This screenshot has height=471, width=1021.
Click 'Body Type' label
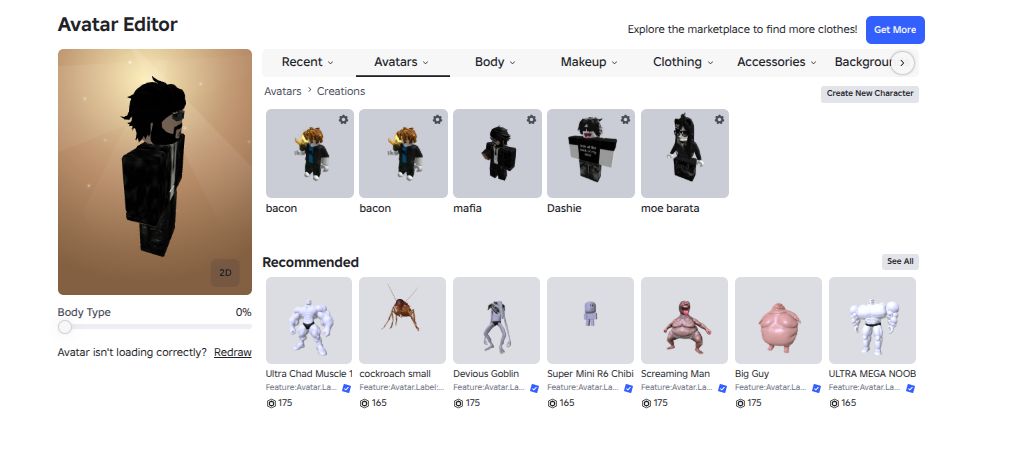click(84, 312)
